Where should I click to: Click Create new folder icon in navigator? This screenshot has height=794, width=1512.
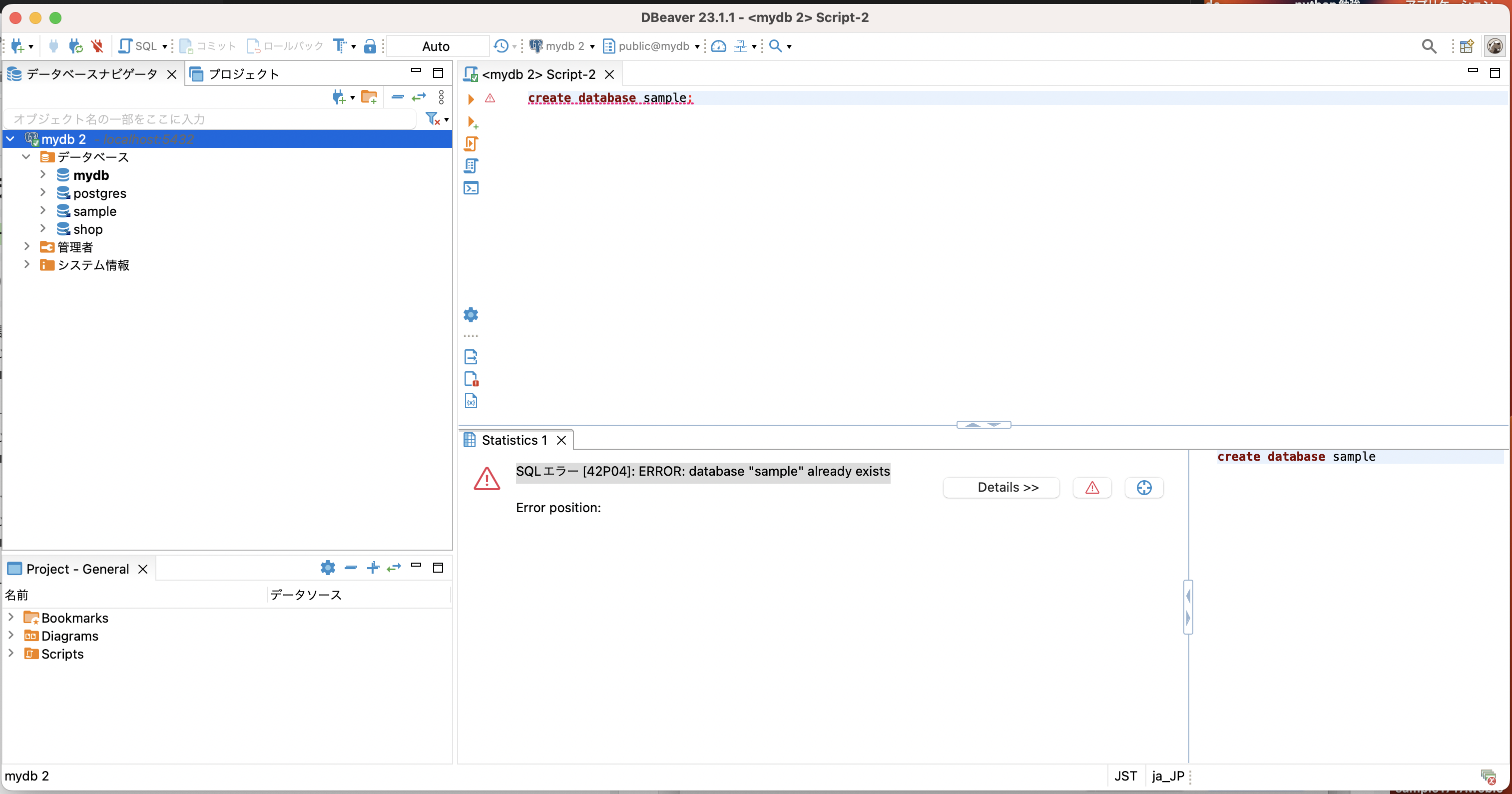369,97
